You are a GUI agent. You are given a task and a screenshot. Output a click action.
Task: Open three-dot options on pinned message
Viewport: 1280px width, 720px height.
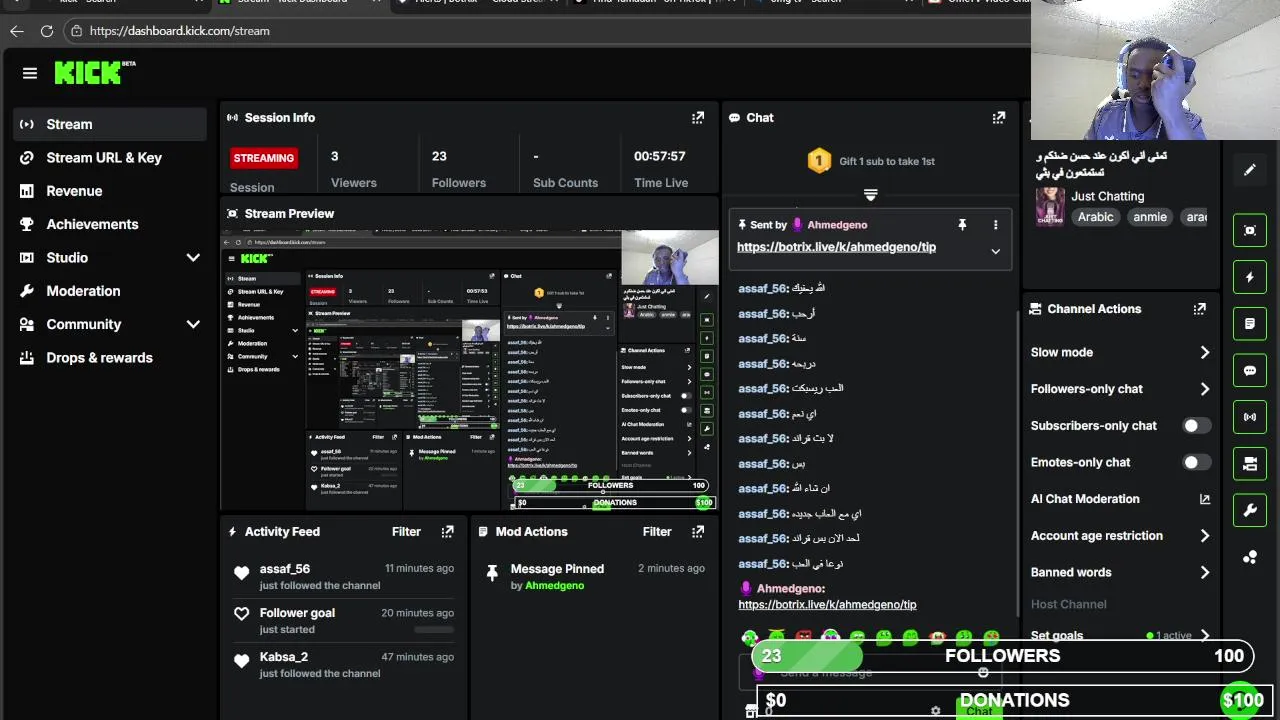point(995,225)
